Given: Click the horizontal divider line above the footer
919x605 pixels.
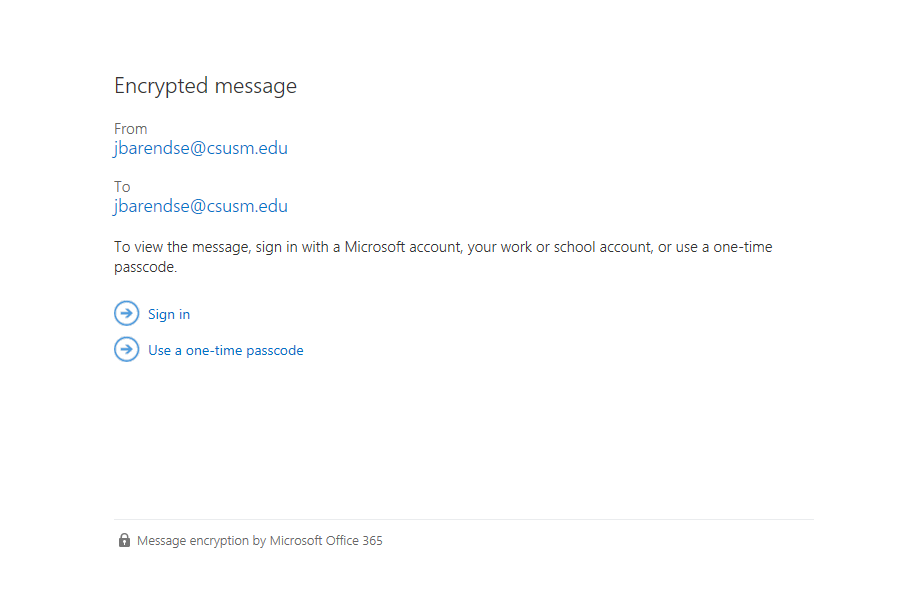Looking at the screenshot, I should pyautogui.click(x=464, y=519).
